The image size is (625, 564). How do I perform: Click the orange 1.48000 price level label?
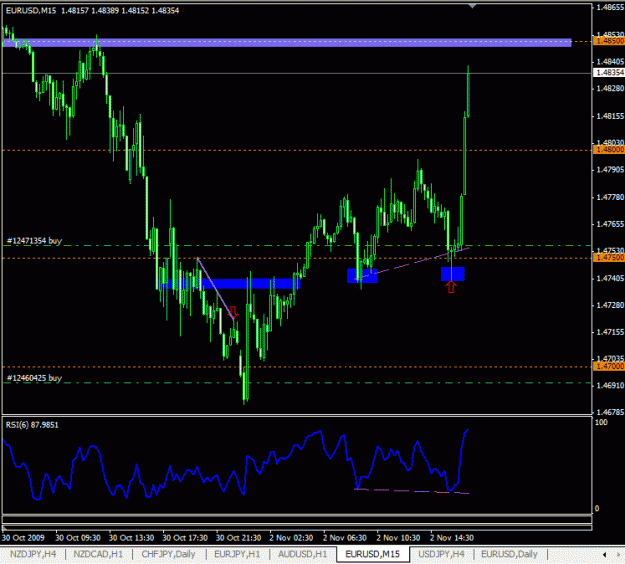609,149
